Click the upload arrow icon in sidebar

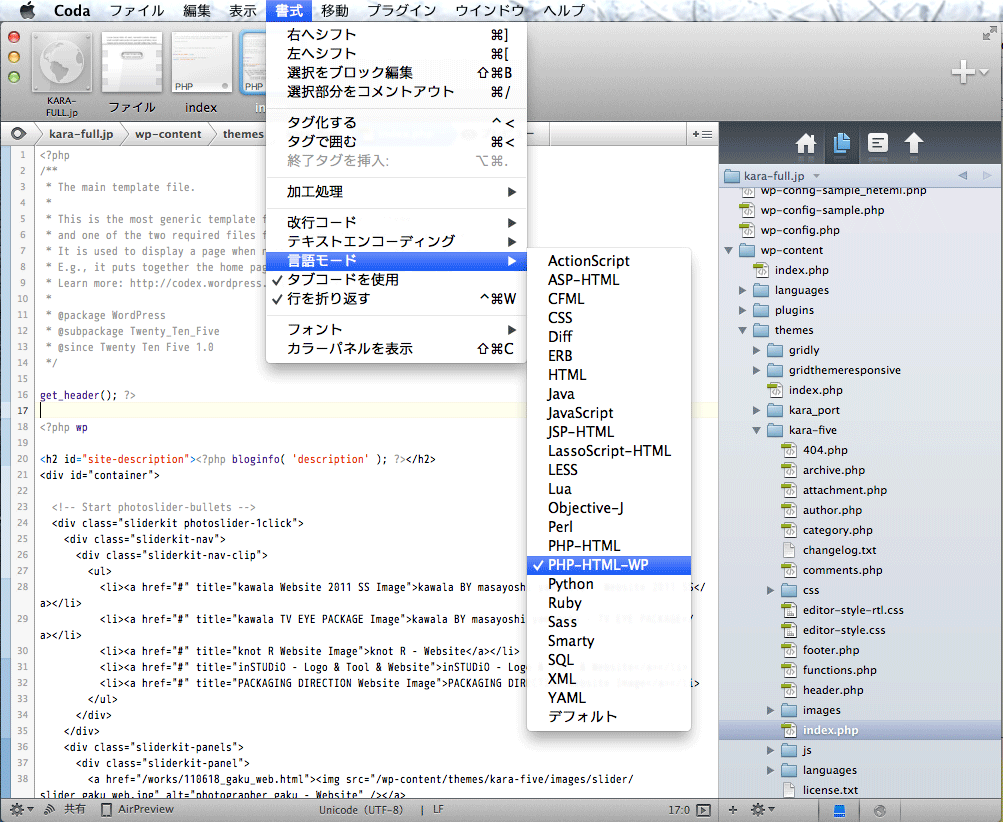click(913, 143)
